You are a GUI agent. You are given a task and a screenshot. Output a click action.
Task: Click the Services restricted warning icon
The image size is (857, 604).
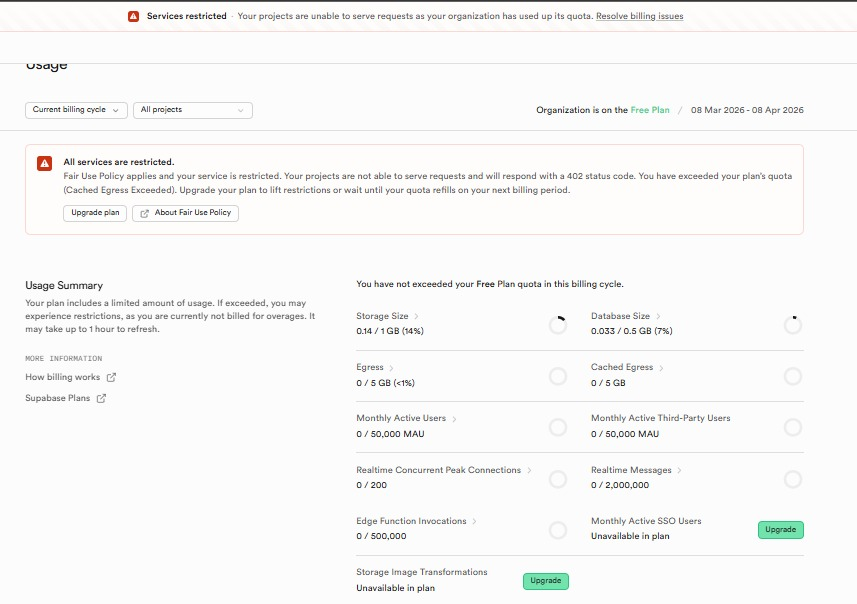pos(133,16)
